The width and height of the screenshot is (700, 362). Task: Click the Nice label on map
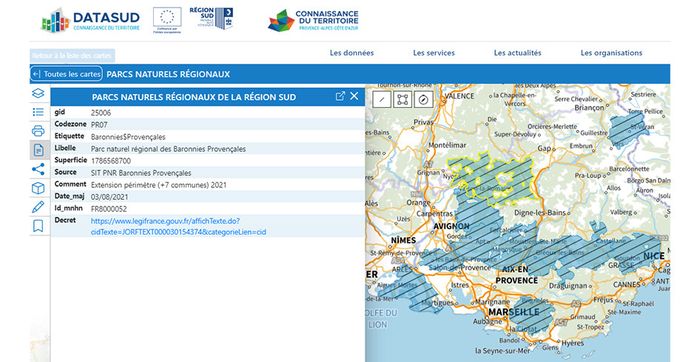(x=654, y=256)
